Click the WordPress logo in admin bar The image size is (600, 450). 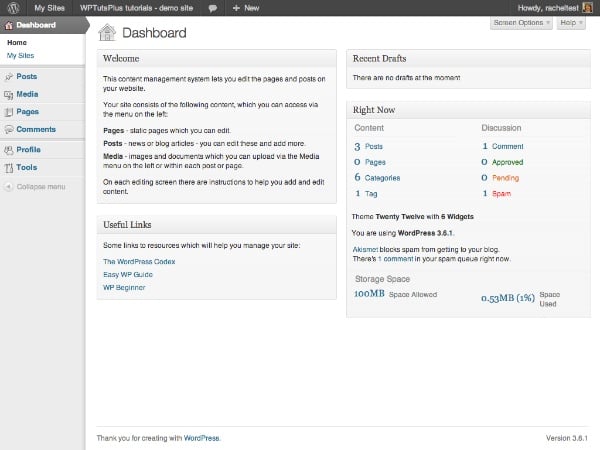[9, 7]
